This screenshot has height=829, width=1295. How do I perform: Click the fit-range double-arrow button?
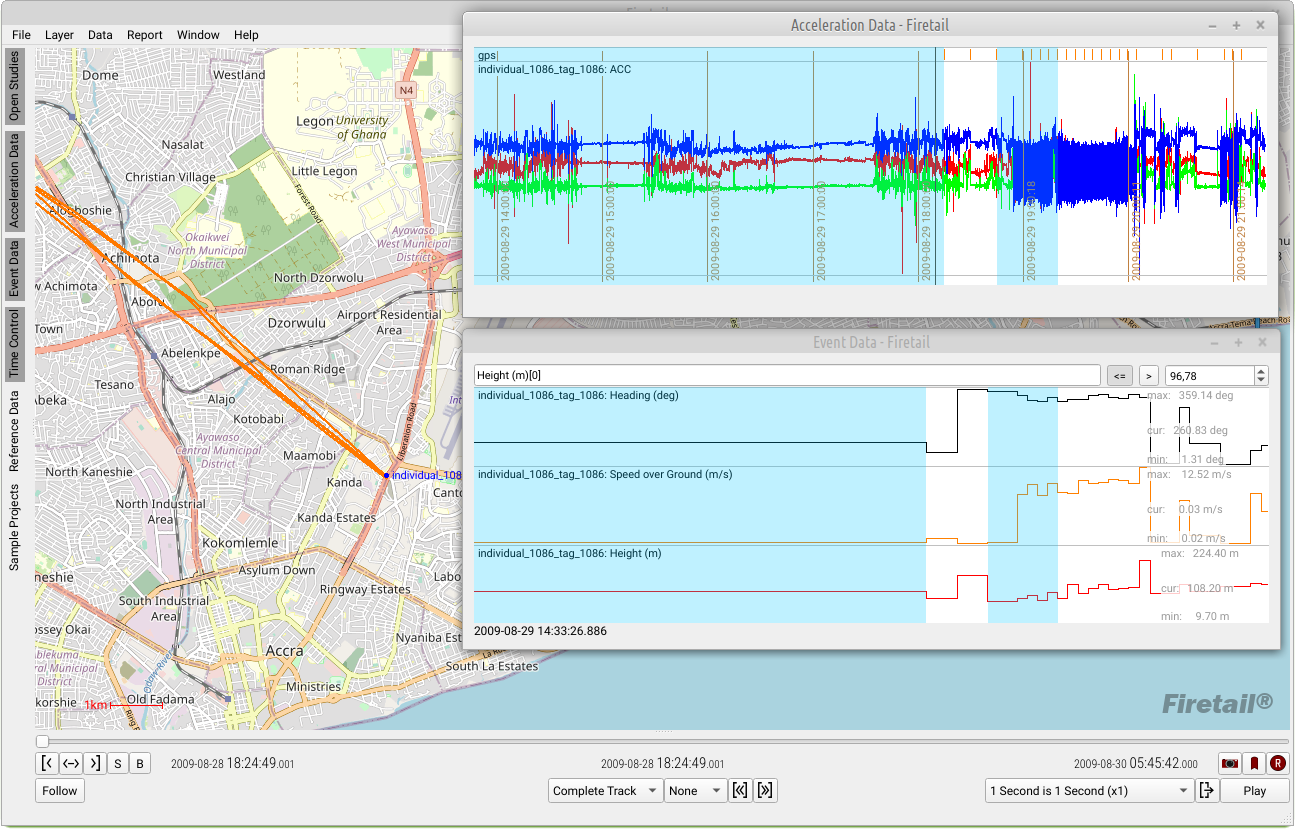coord(70,763)
